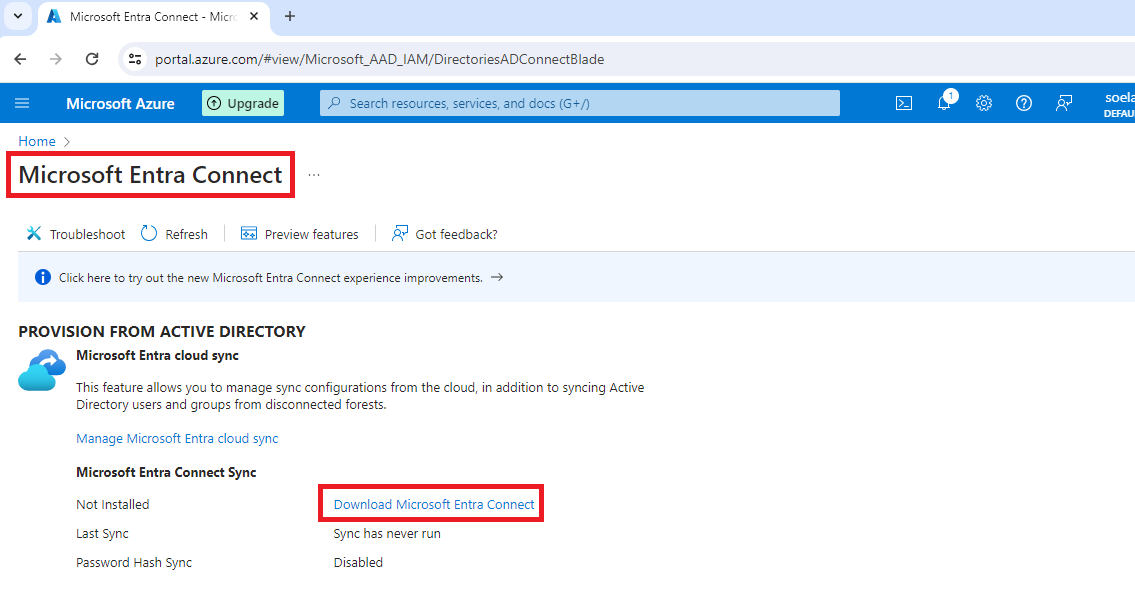
Task: Click the Troubleshoot toolbar command
Action: [x=75, y=234]
